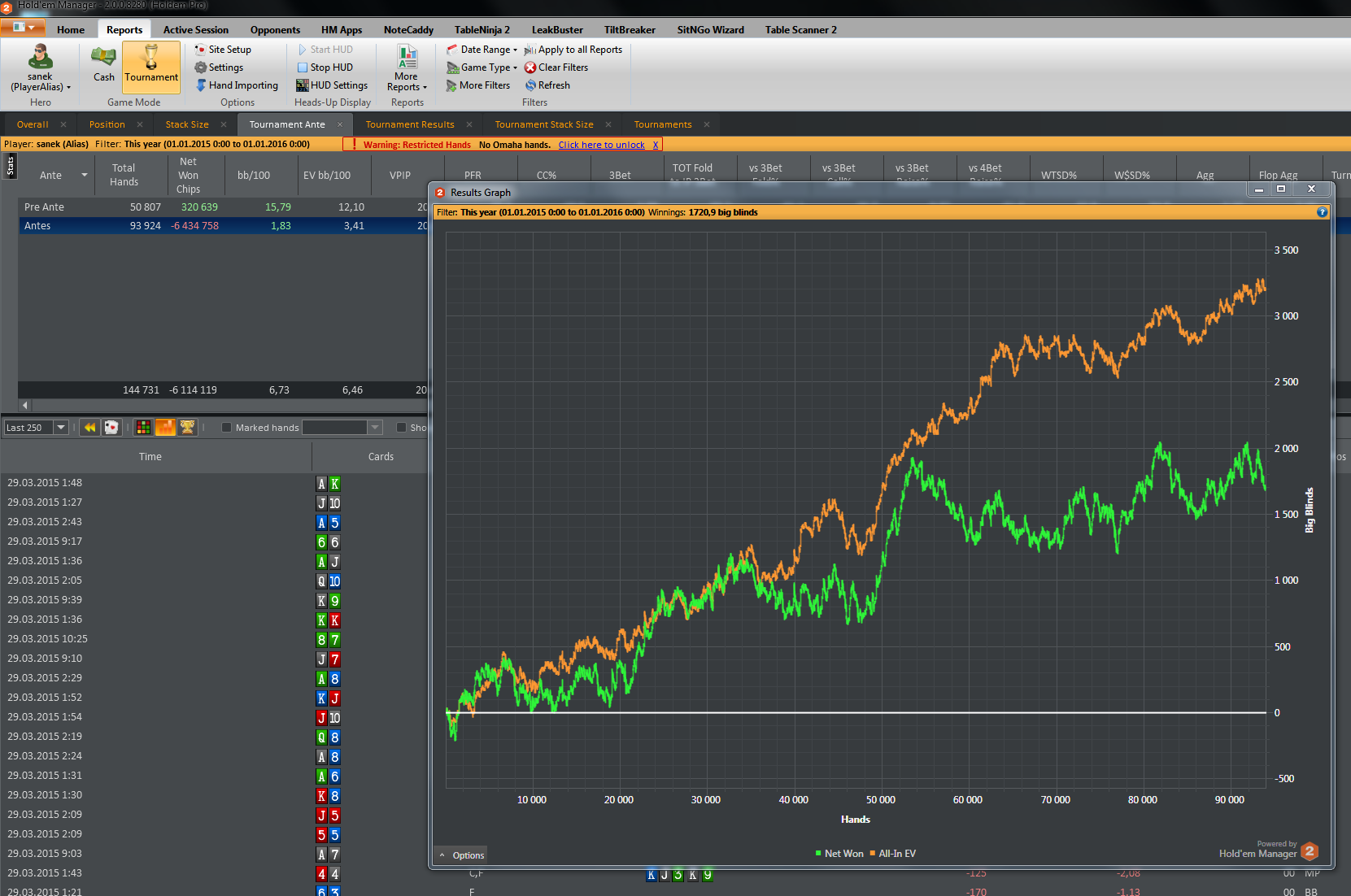Expand the Date Range dropdown

click(482, 50)
